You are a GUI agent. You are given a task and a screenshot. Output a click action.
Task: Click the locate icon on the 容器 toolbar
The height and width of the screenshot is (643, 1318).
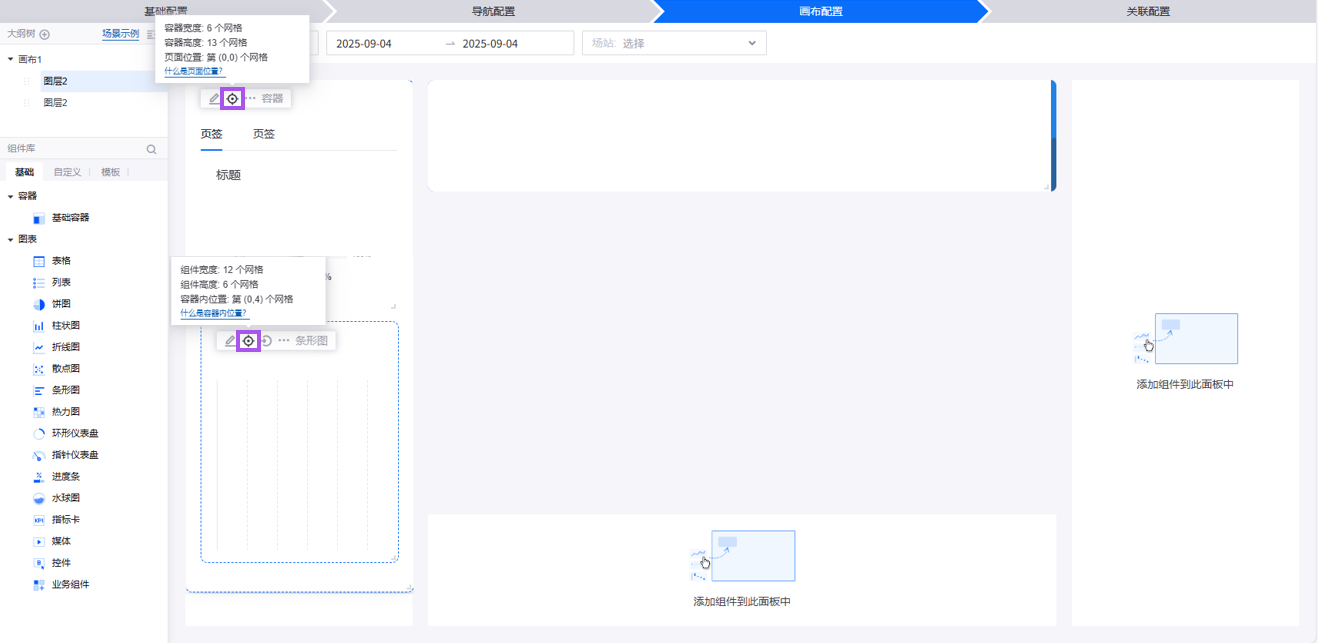pos(232,98)
